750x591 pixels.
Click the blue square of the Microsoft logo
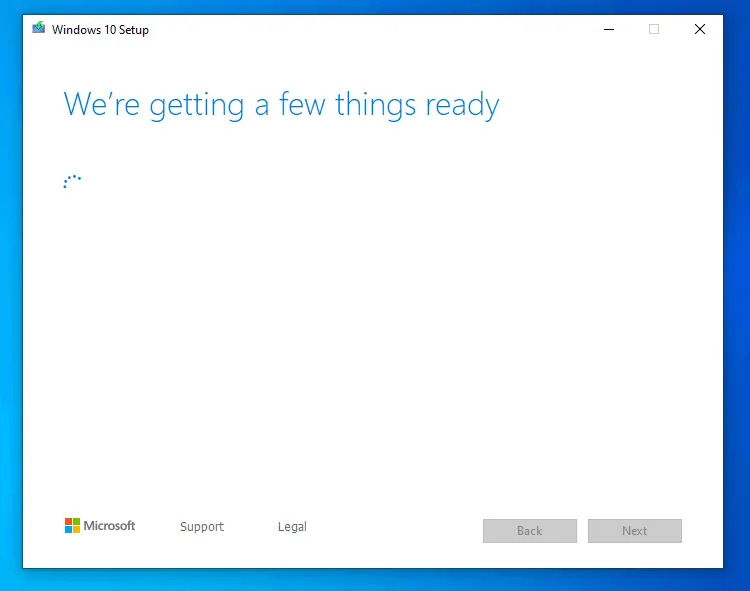tap(69, 529)
